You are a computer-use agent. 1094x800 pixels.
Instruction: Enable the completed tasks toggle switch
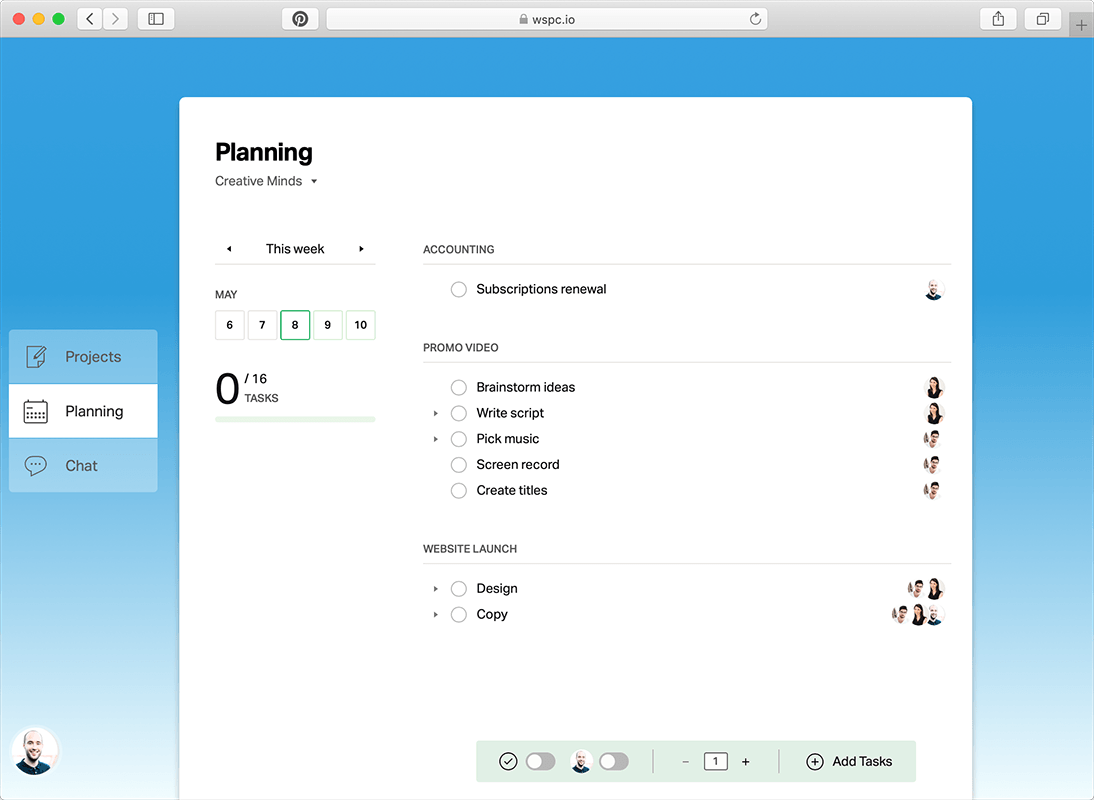[540, 762]
